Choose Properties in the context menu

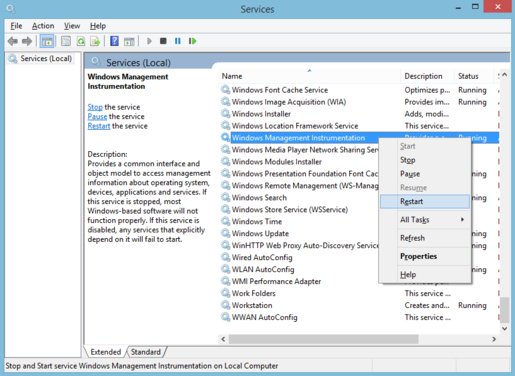pos(425,256)
